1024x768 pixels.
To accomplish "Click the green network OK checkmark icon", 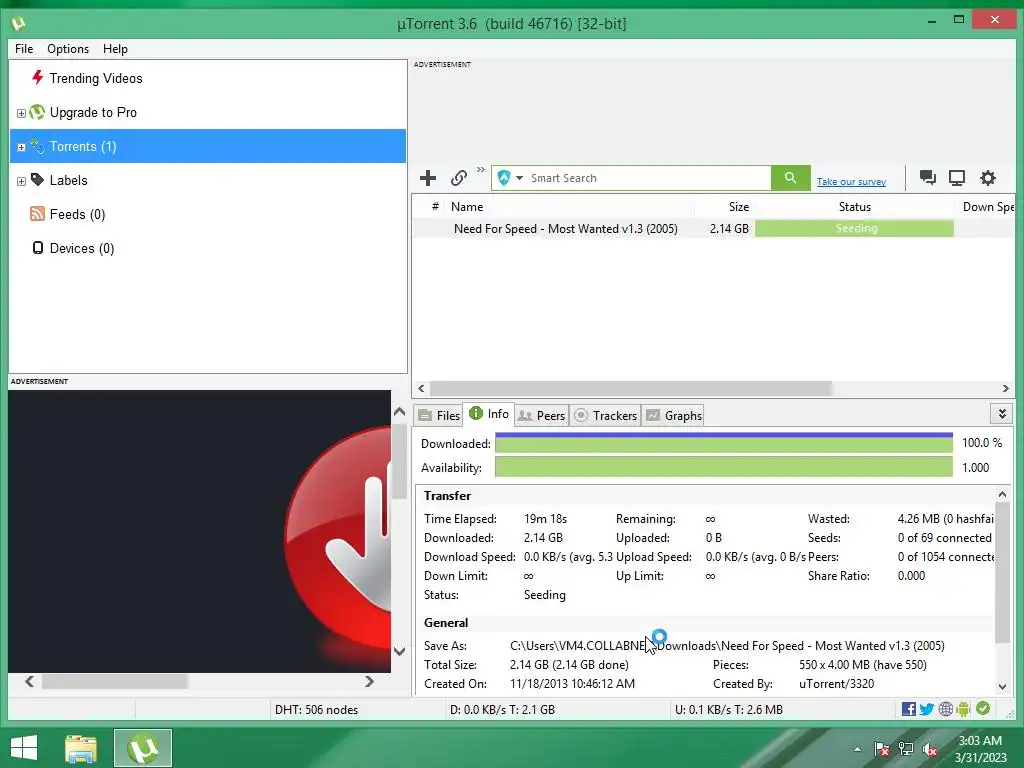I will coord(983,709).
